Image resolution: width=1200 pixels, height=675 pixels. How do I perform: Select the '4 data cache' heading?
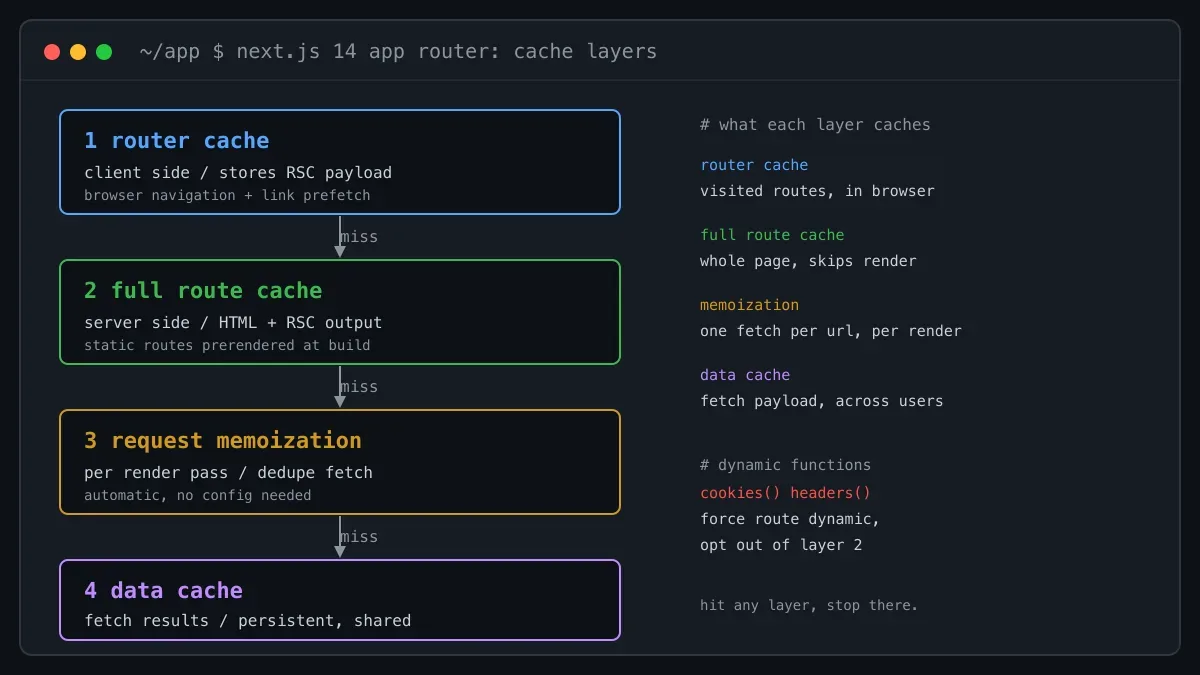pos(164,591)
